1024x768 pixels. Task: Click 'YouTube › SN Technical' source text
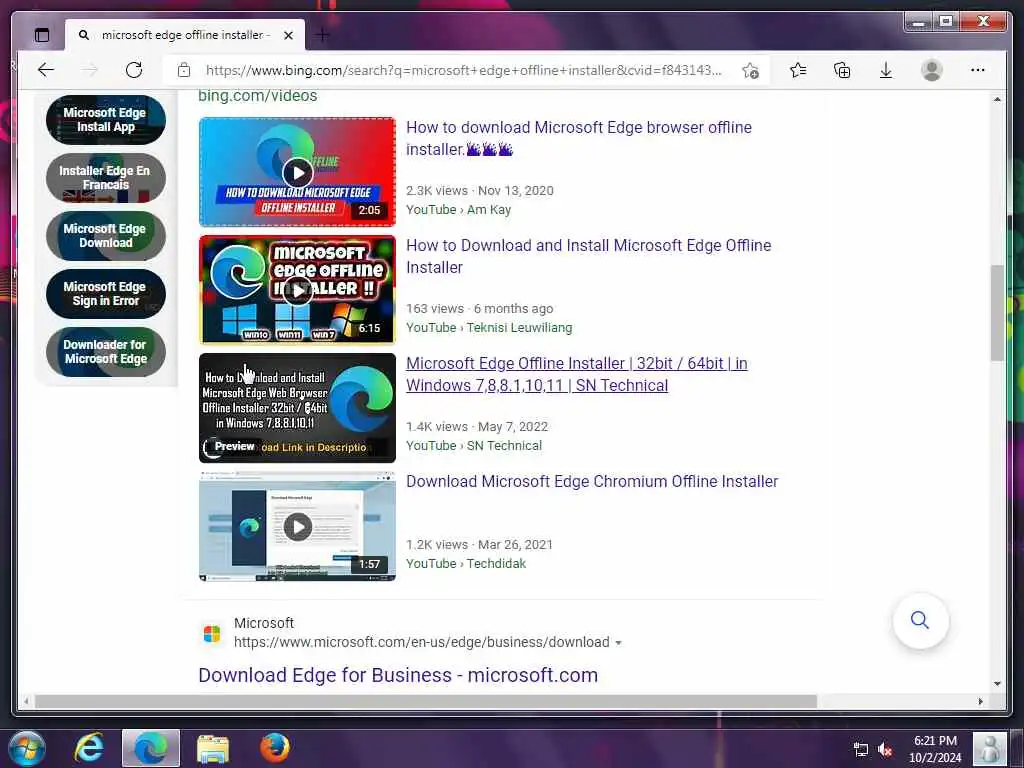click(474, 446)
